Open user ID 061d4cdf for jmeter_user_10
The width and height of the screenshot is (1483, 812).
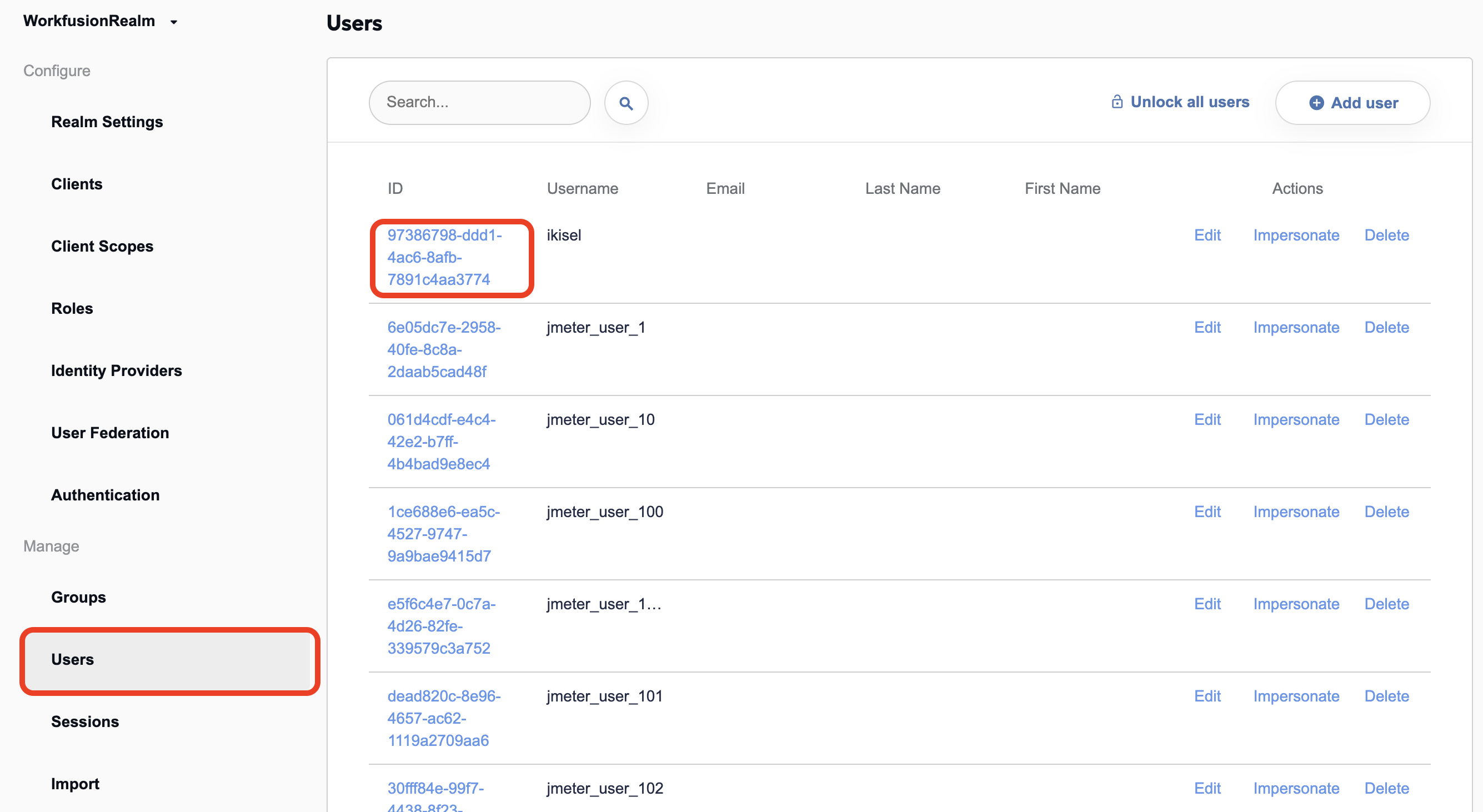(442, 442)
